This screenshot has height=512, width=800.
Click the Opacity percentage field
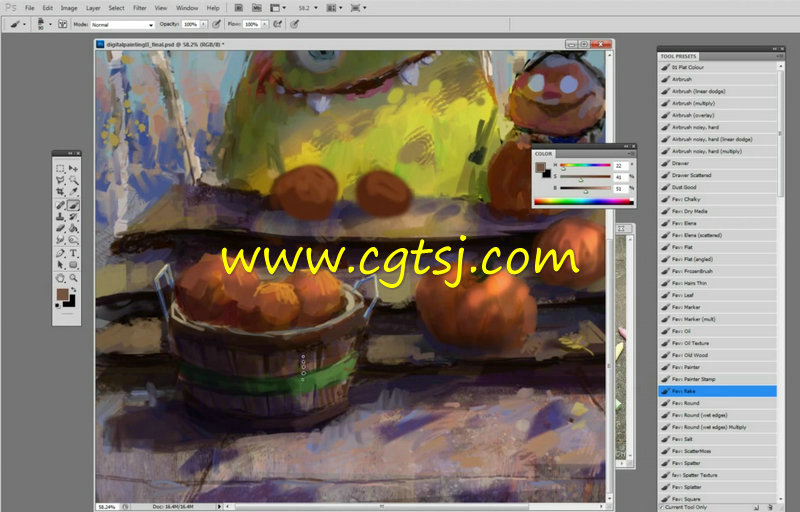coord(190,24)
